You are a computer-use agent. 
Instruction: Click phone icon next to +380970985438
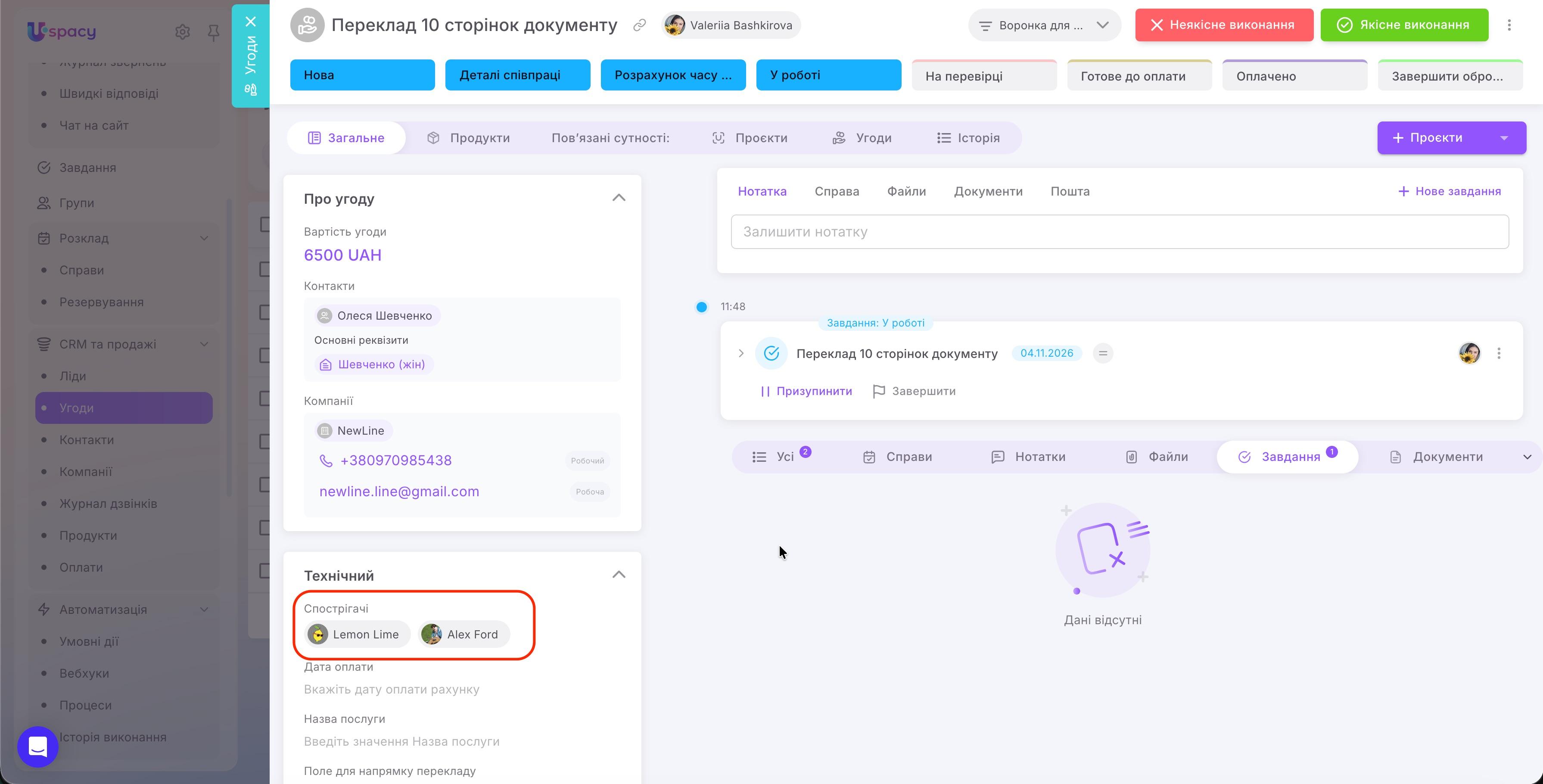pos(326,460)
